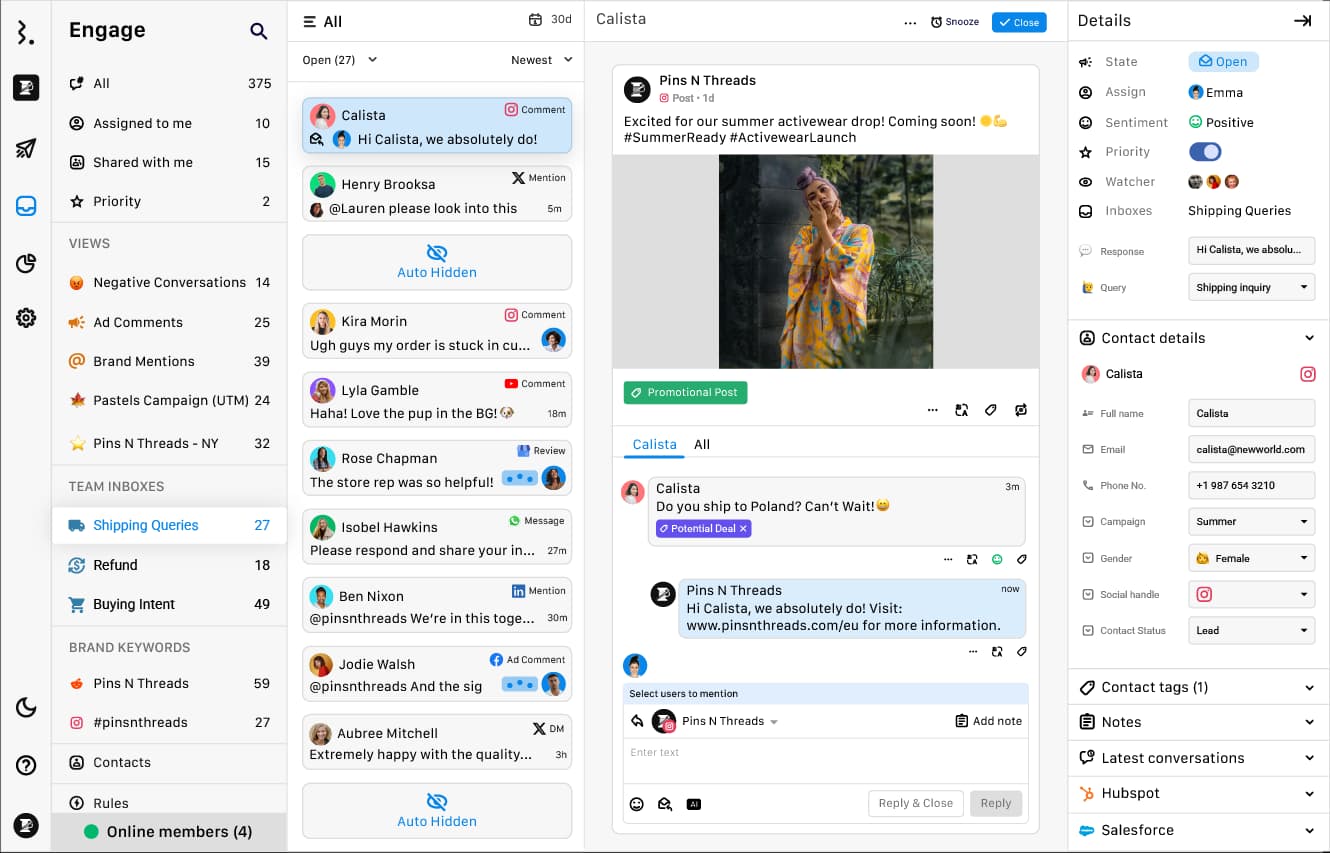Select the Analytics pie chart sidebar icon

click(25, 263)
